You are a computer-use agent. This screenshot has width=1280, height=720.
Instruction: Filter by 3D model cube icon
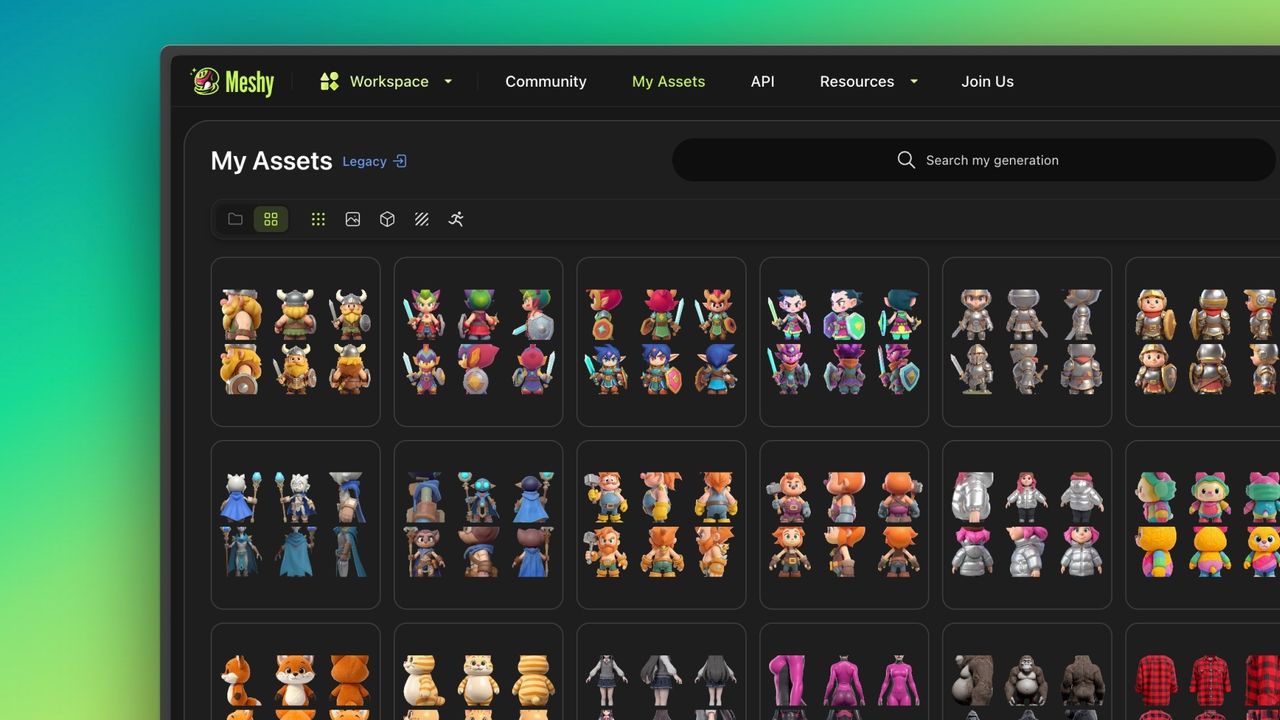tap(387, 219)
